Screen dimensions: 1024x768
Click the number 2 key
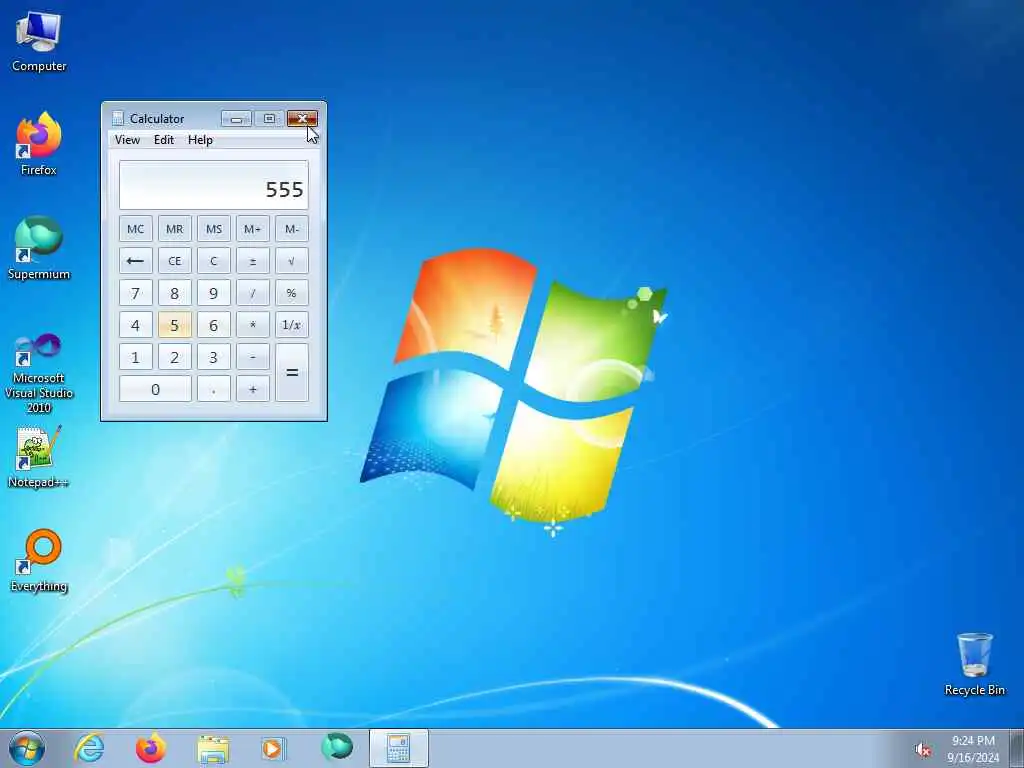coord(175,357)
